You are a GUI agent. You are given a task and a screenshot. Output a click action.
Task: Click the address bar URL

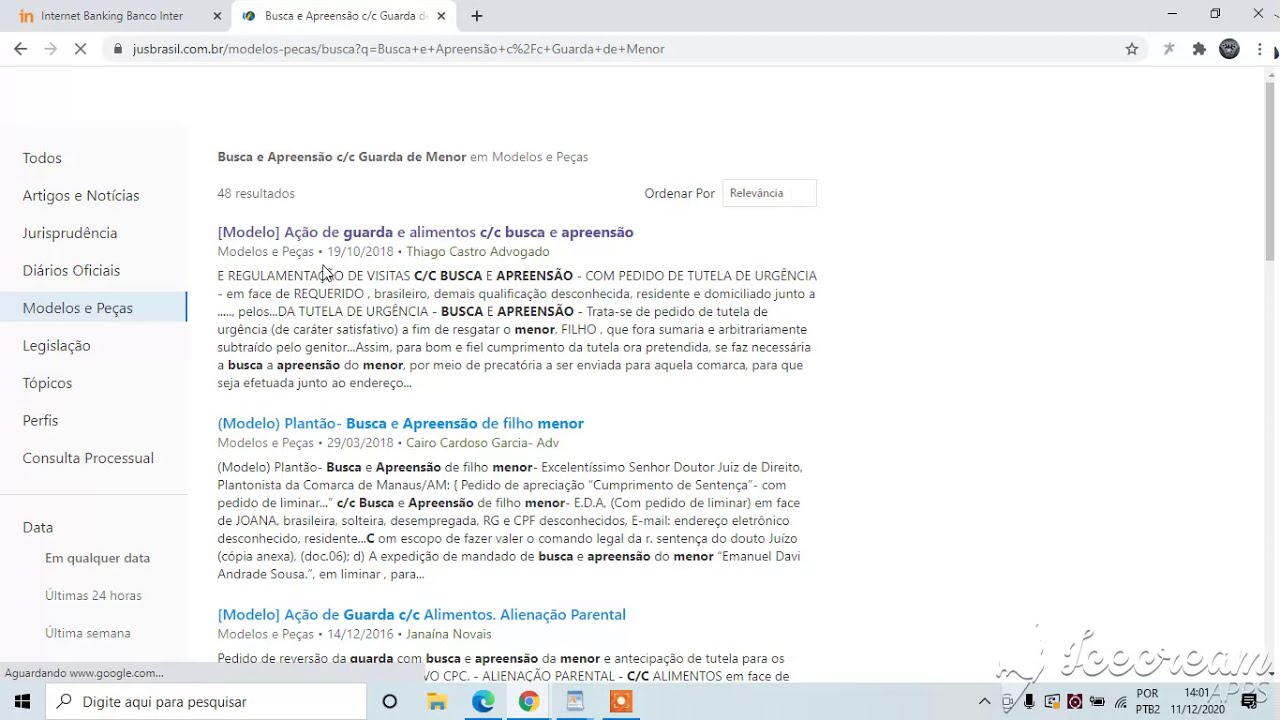click(x=398, y=48)
